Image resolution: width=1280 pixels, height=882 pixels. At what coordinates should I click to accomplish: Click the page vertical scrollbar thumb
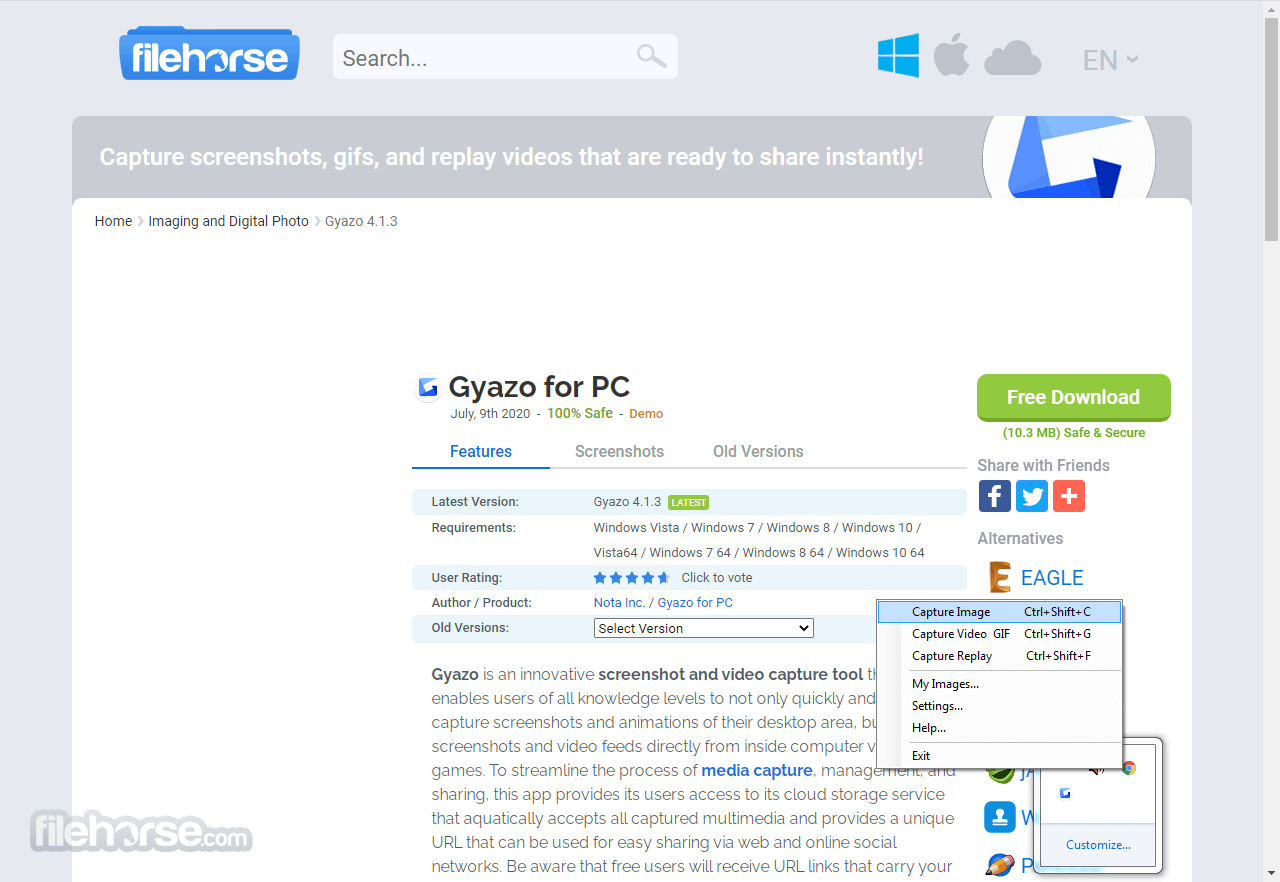(x=1271, y=128)
